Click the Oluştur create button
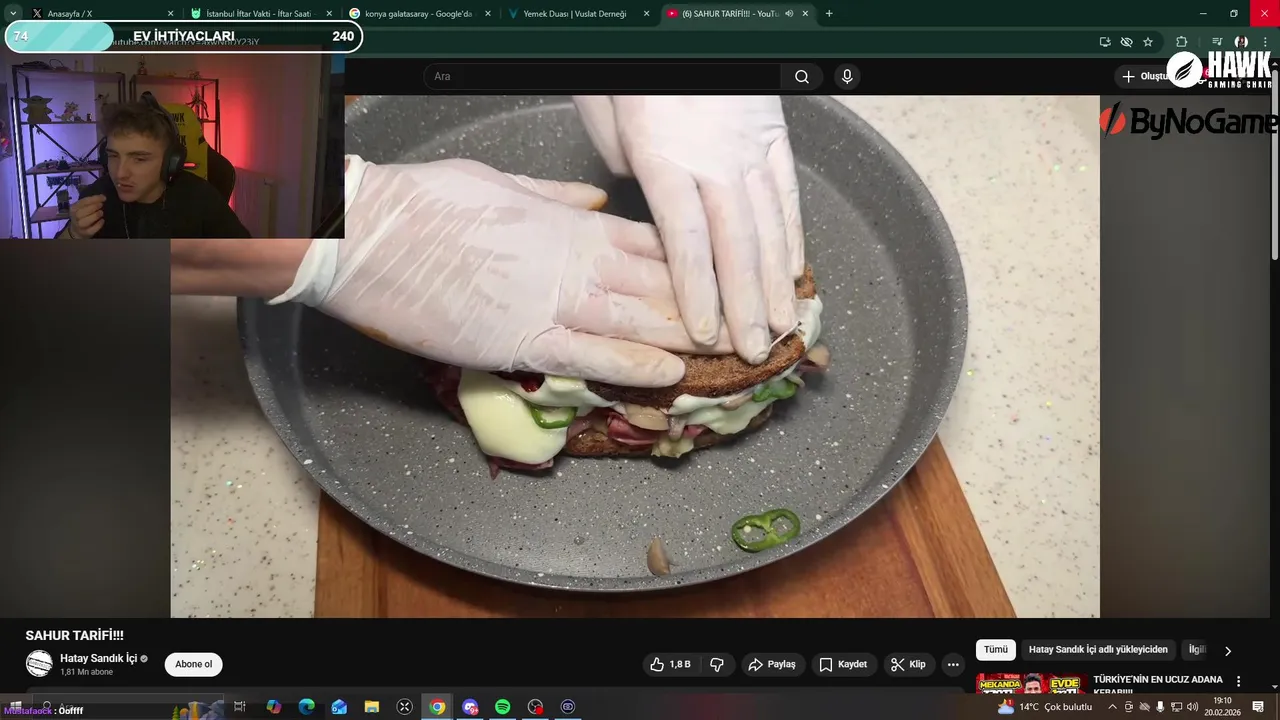The height and width of the screenshot is (720, 1280). click(x=1146, y=77)
